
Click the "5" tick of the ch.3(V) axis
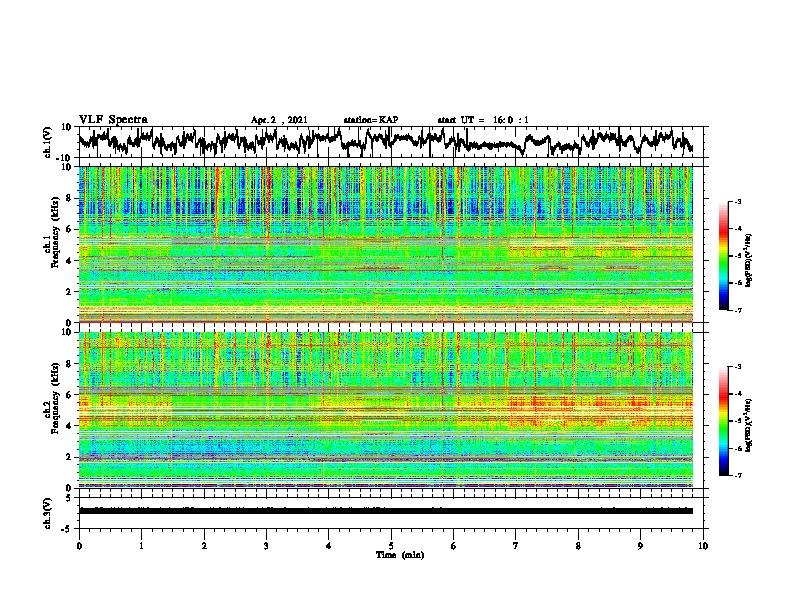pos(70,498)
